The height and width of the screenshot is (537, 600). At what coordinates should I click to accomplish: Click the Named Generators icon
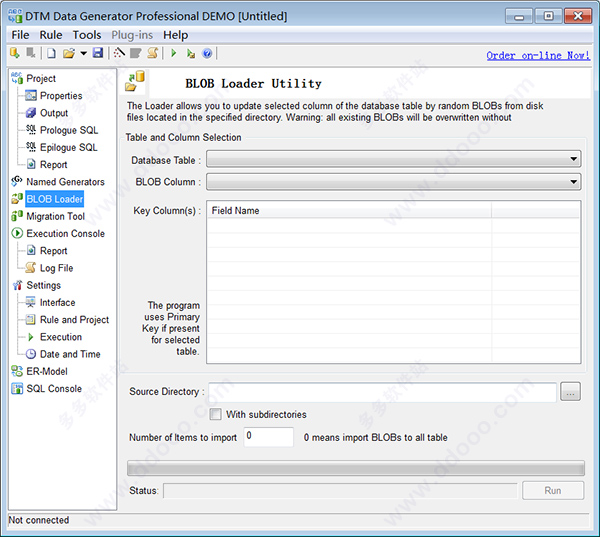coord(17,181)
